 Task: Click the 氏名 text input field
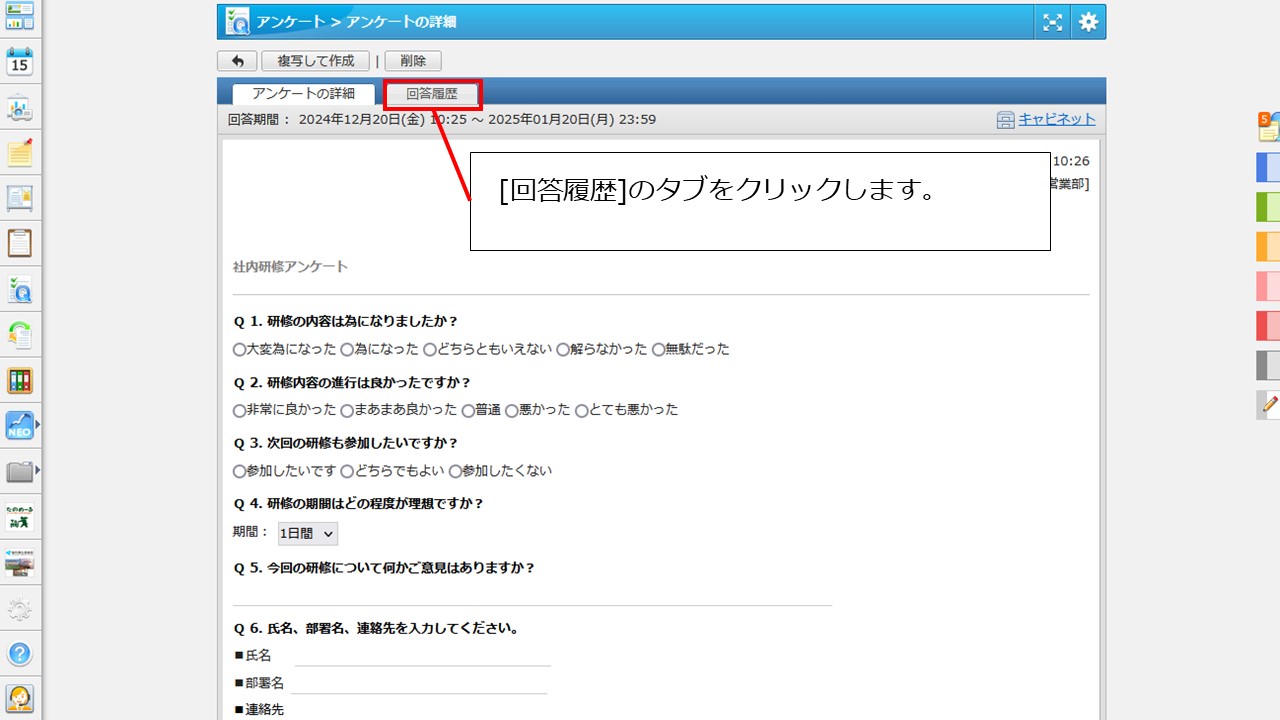(x=422, y=656)
